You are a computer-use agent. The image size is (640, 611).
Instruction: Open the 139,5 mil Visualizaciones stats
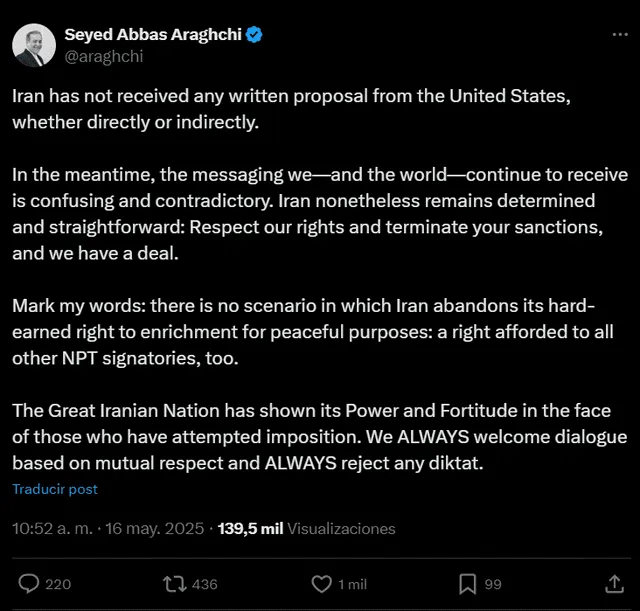point(307,529)
